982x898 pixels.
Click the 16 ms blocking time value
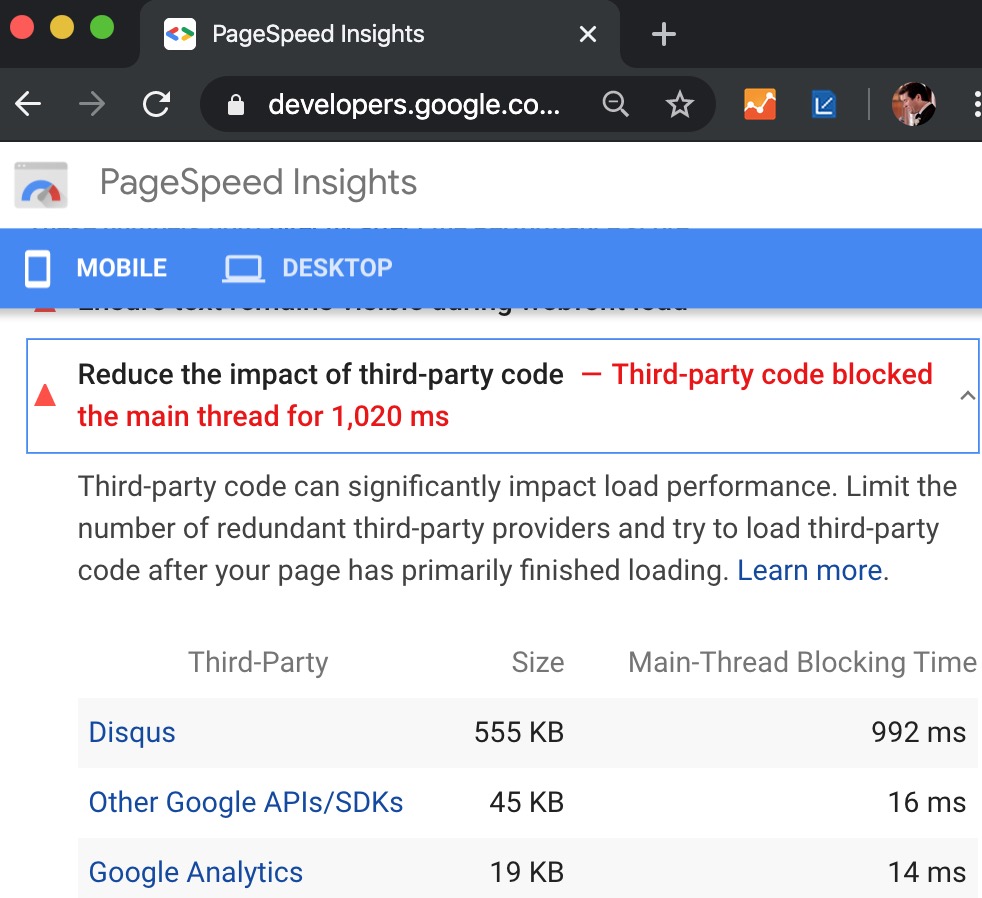927,803
